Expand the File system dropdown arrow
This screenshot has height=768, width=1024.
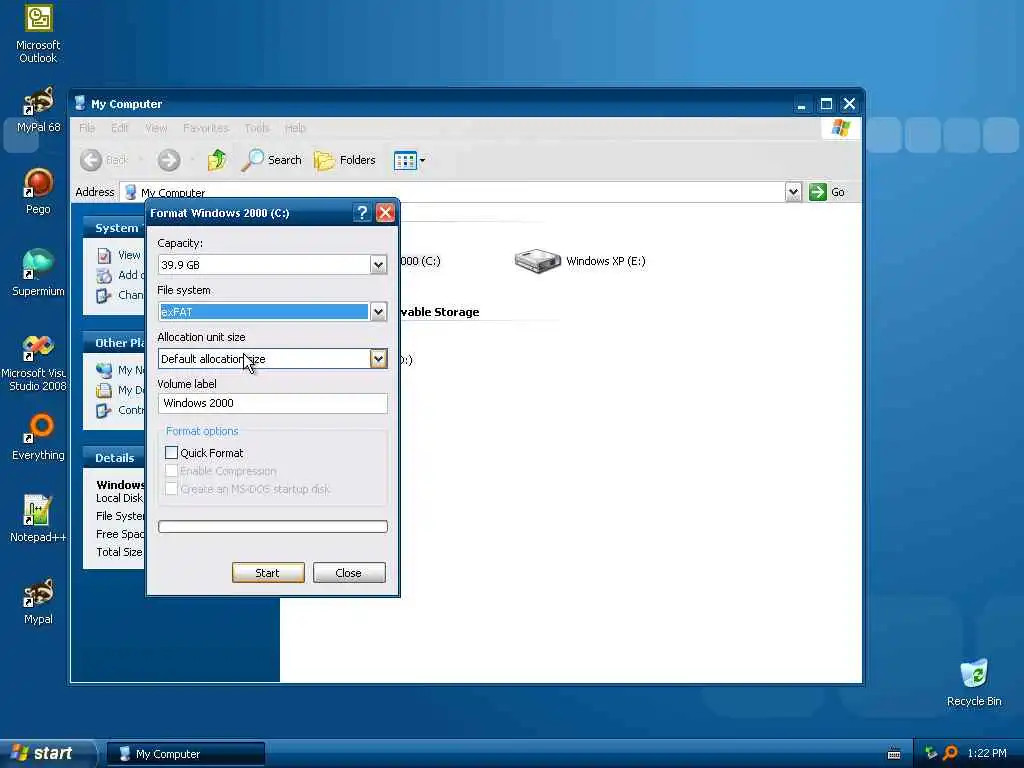[378, 312]
